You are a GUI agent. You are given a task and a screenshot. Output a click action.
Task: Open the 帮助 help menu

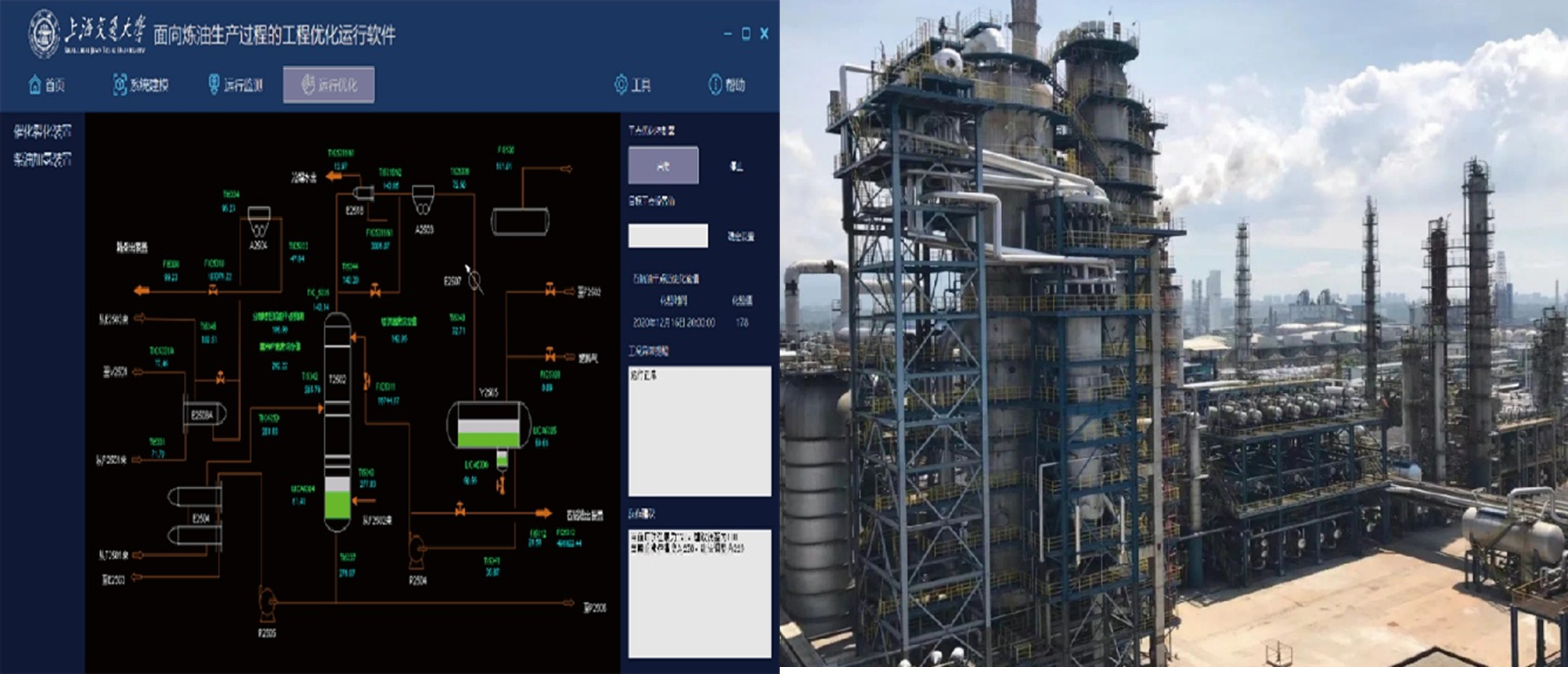click(x=726, y=85)
